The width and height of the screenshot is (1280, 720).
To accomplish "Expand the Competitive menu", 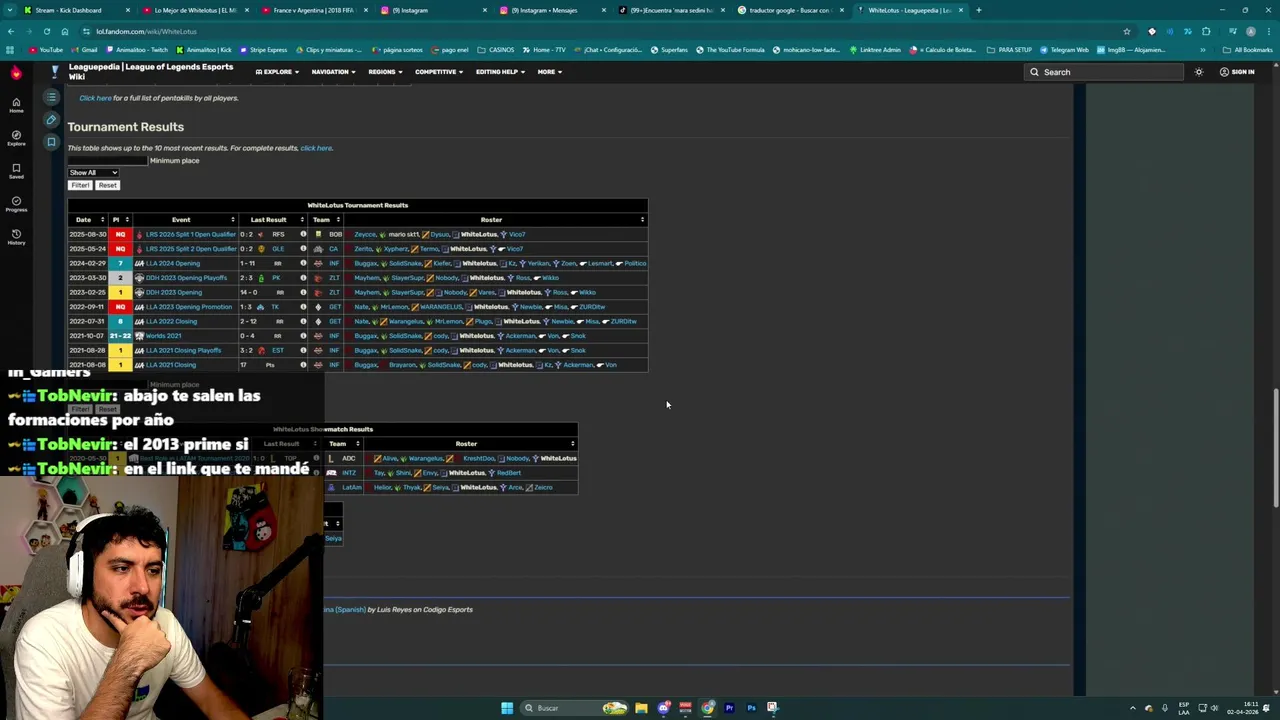I will tap(439, 72).
